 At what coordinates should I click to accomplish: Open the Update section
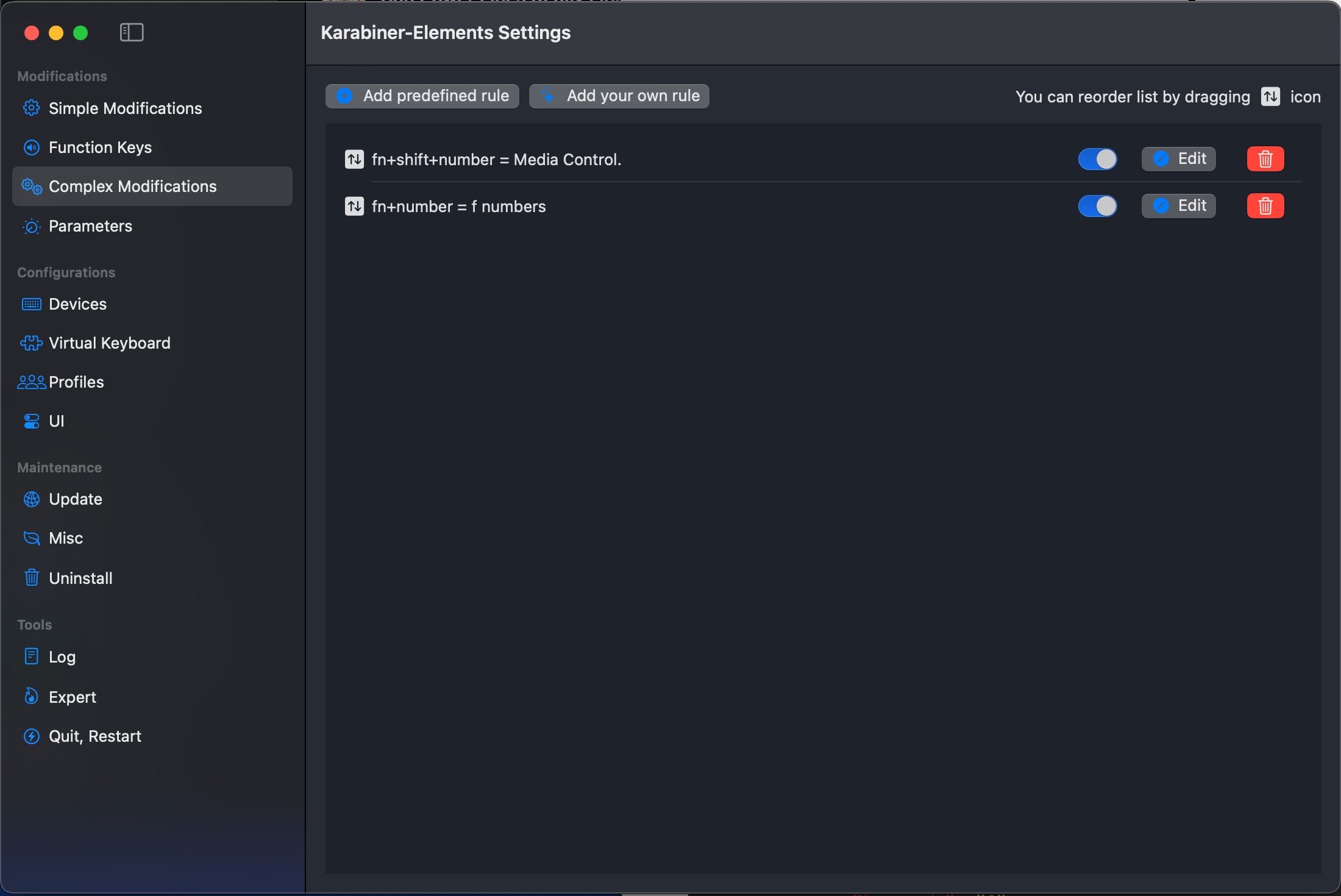[x=152, y=499]
